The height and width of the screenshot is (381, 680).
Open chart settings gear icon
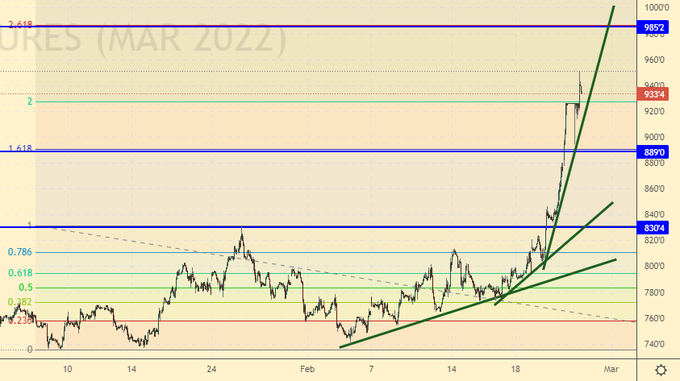[660, 370]
